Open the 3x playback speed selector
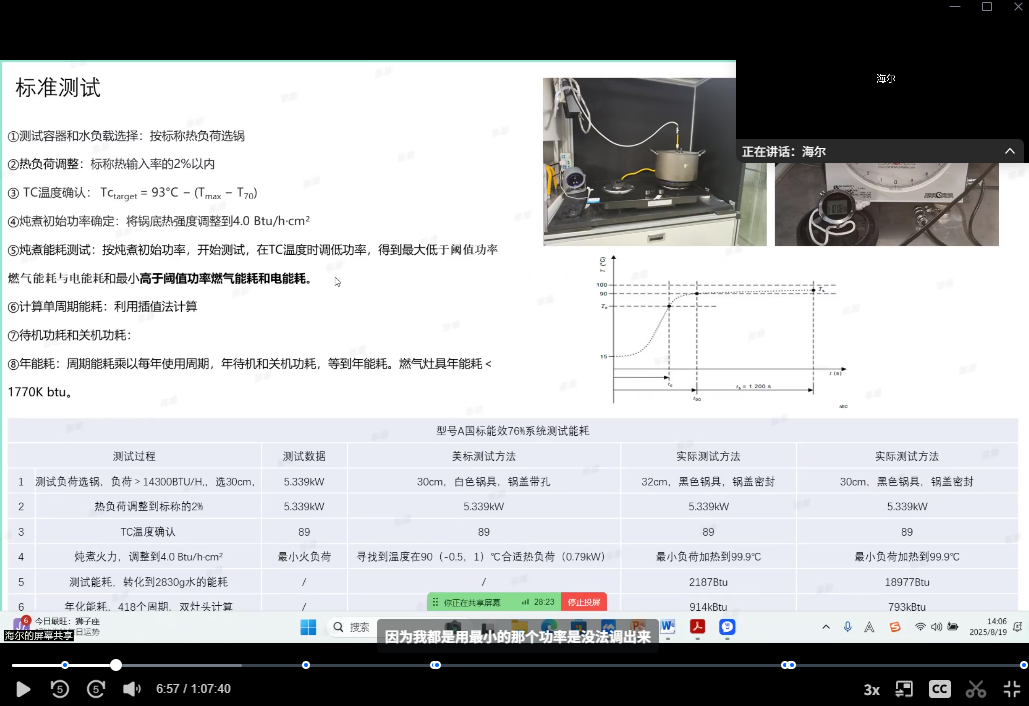The width and height of the screenshot is (1029, 706). pyautogui.click(x=871, y=689)
